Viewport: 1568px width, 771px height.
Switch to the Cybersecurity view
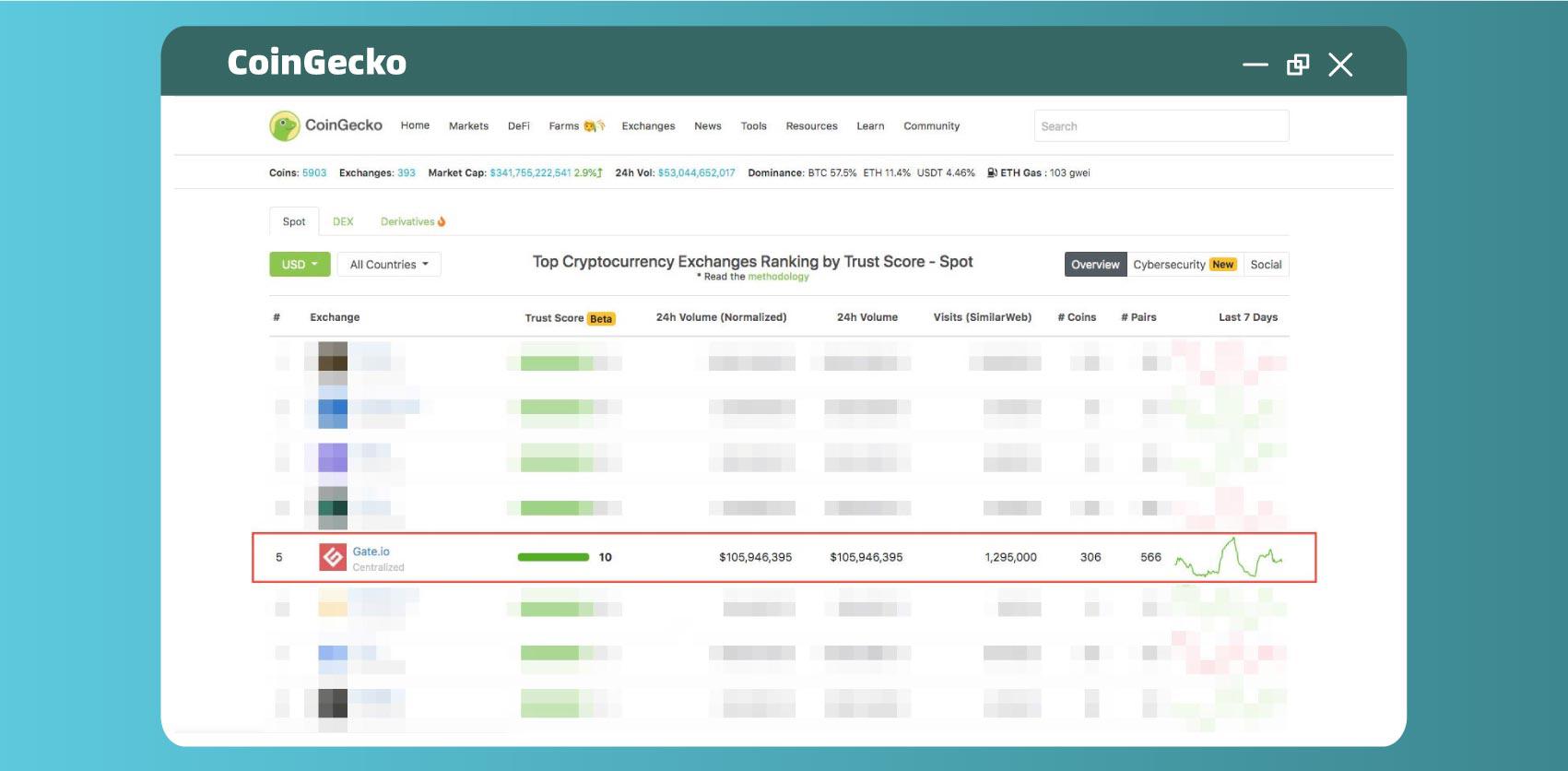[1185, 265]
